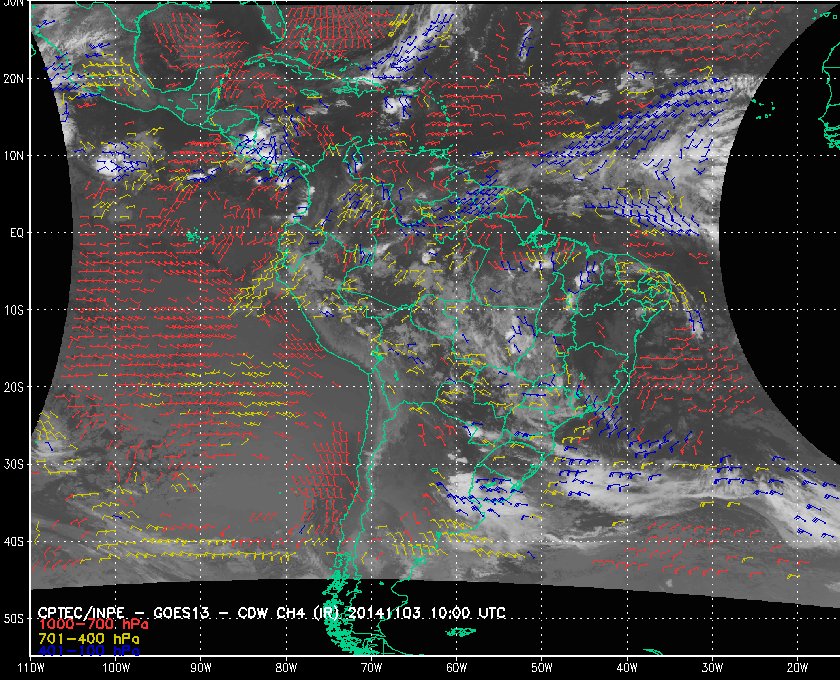
Task: Click the 20S latitude label
Action: pyautogui.click(x=13, y=387)
